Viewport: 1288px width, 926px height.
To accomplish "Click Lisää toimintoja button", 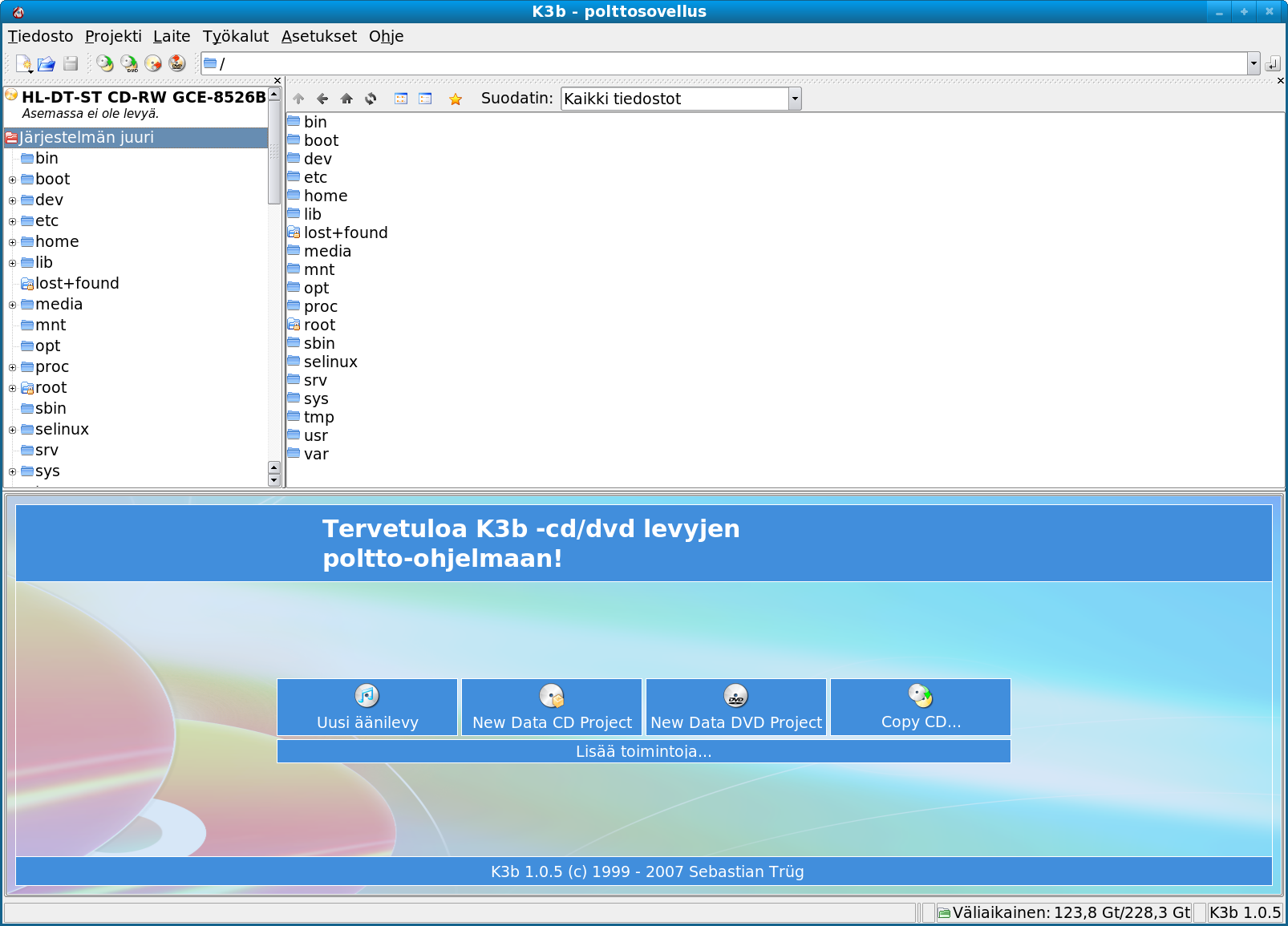I will (x=643, y=751).
